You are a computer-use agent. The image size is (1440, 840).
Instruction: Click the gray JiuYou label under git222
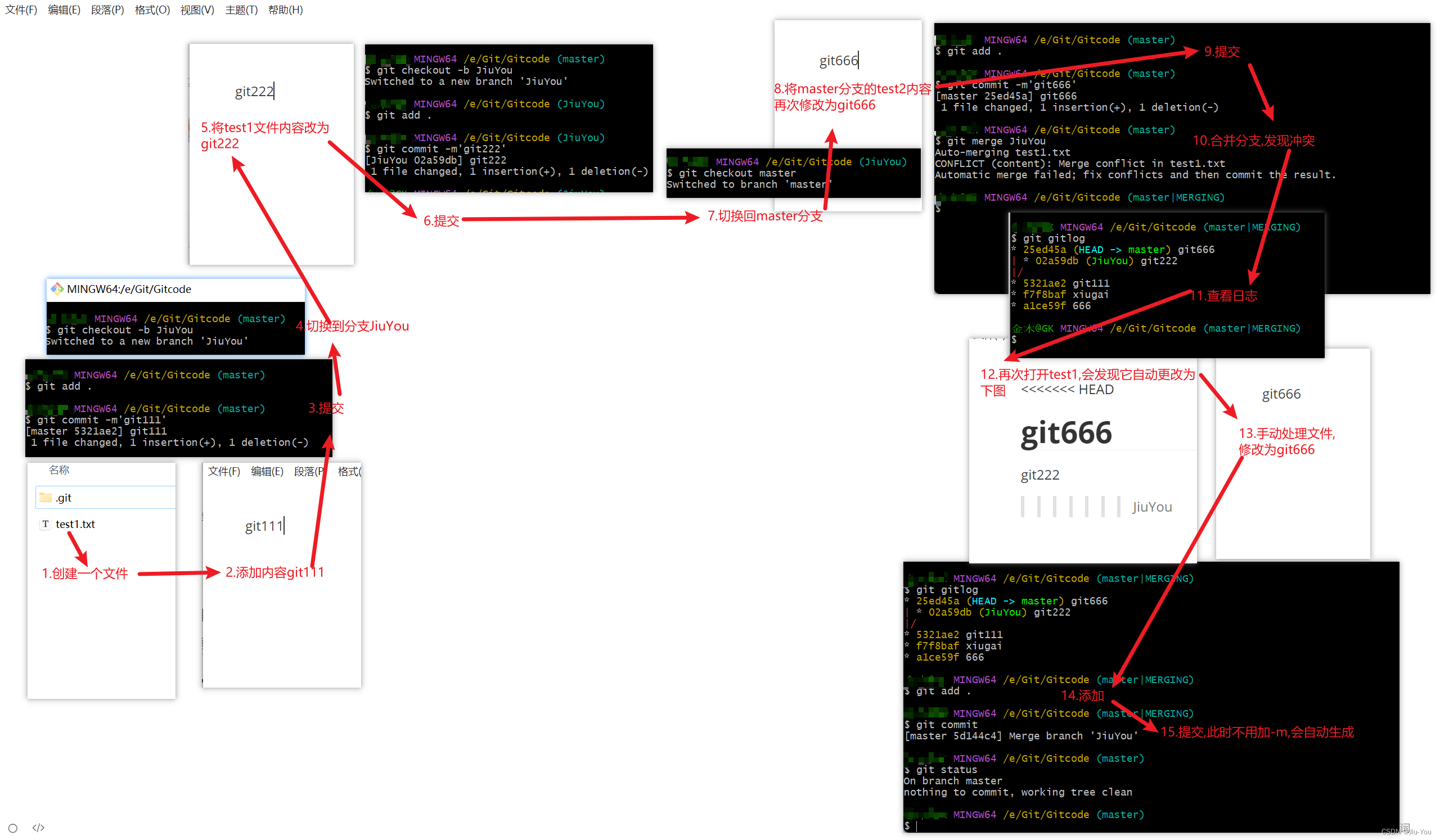[1151, 507]
